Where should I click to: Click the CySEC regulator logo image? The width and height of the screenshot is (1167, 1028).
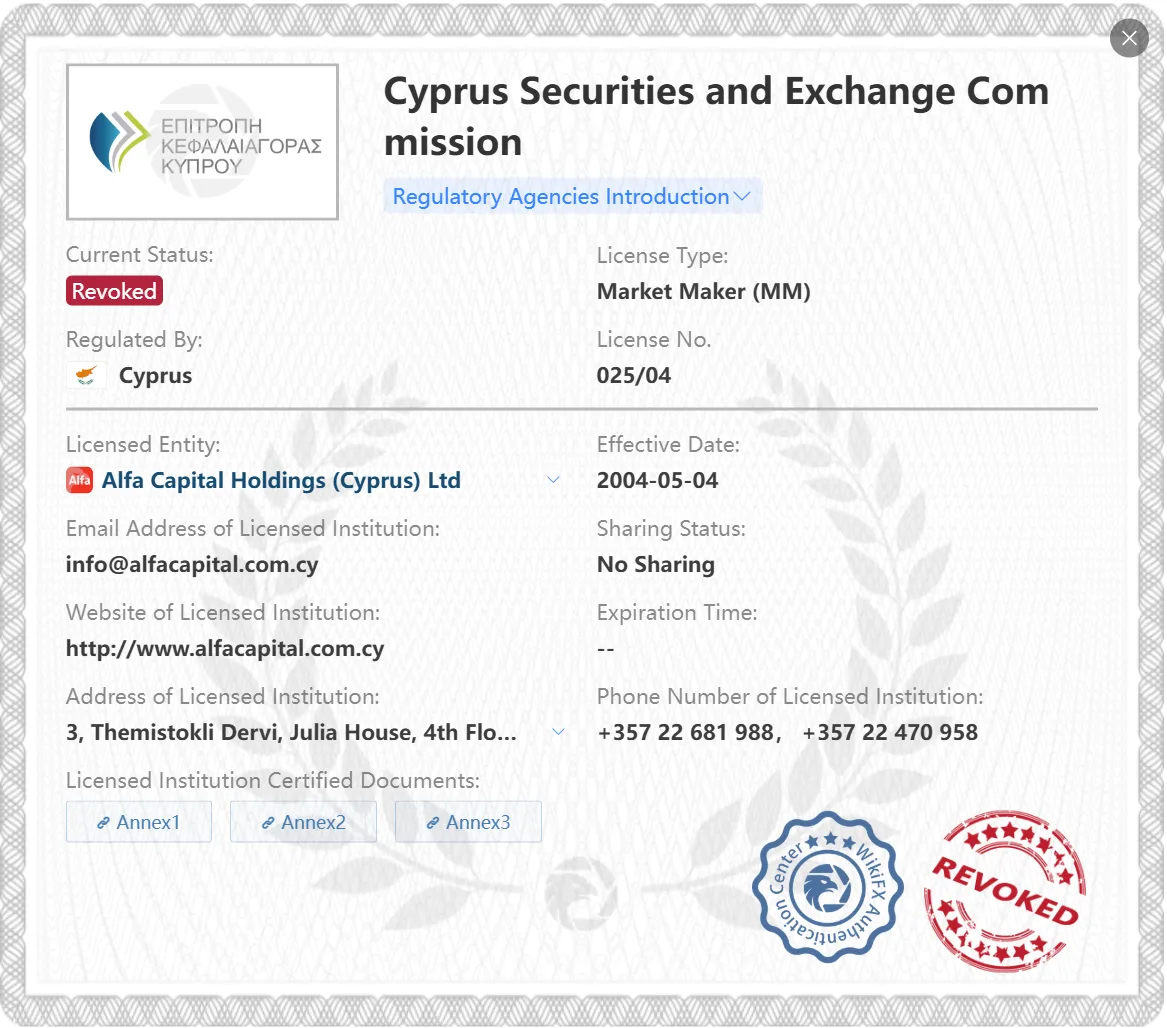click(202, 141)
